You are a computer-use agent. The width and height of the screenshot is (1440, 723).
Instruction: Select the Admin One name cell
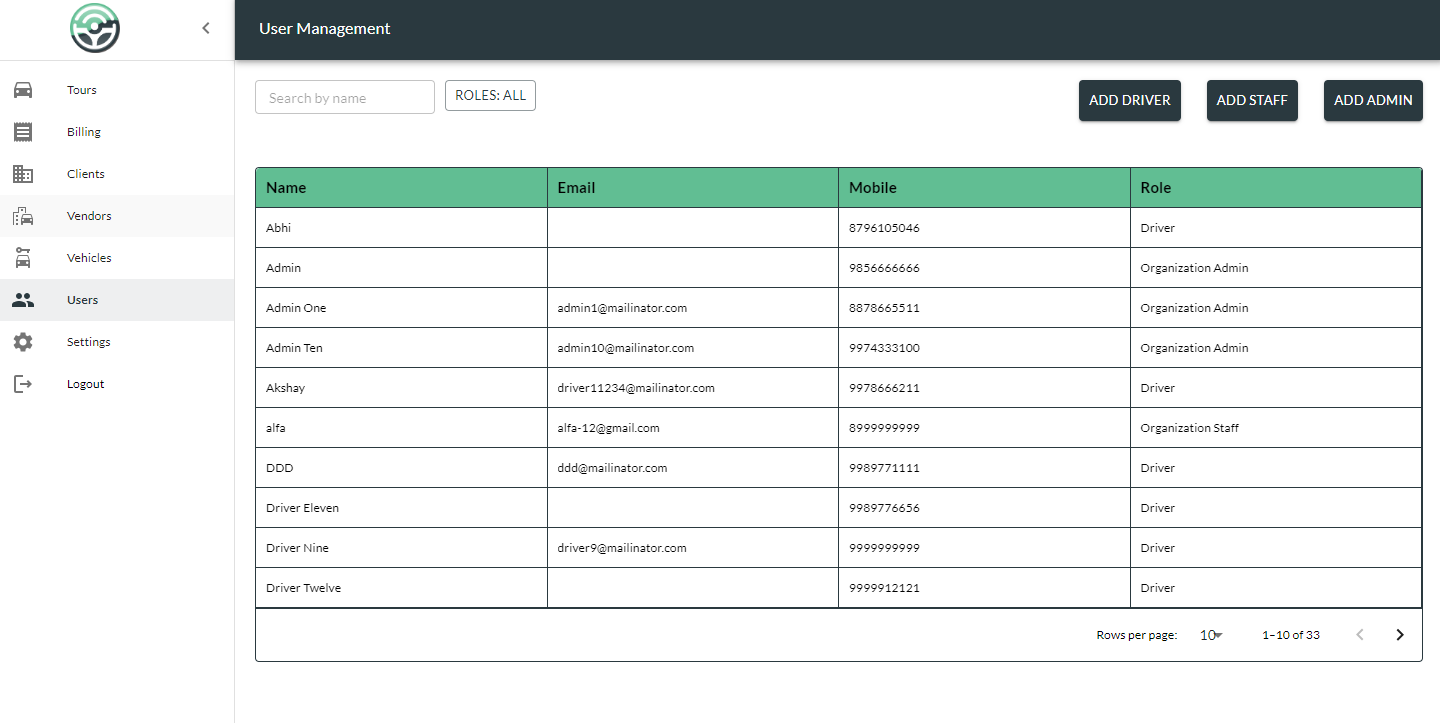coord(401,308)
